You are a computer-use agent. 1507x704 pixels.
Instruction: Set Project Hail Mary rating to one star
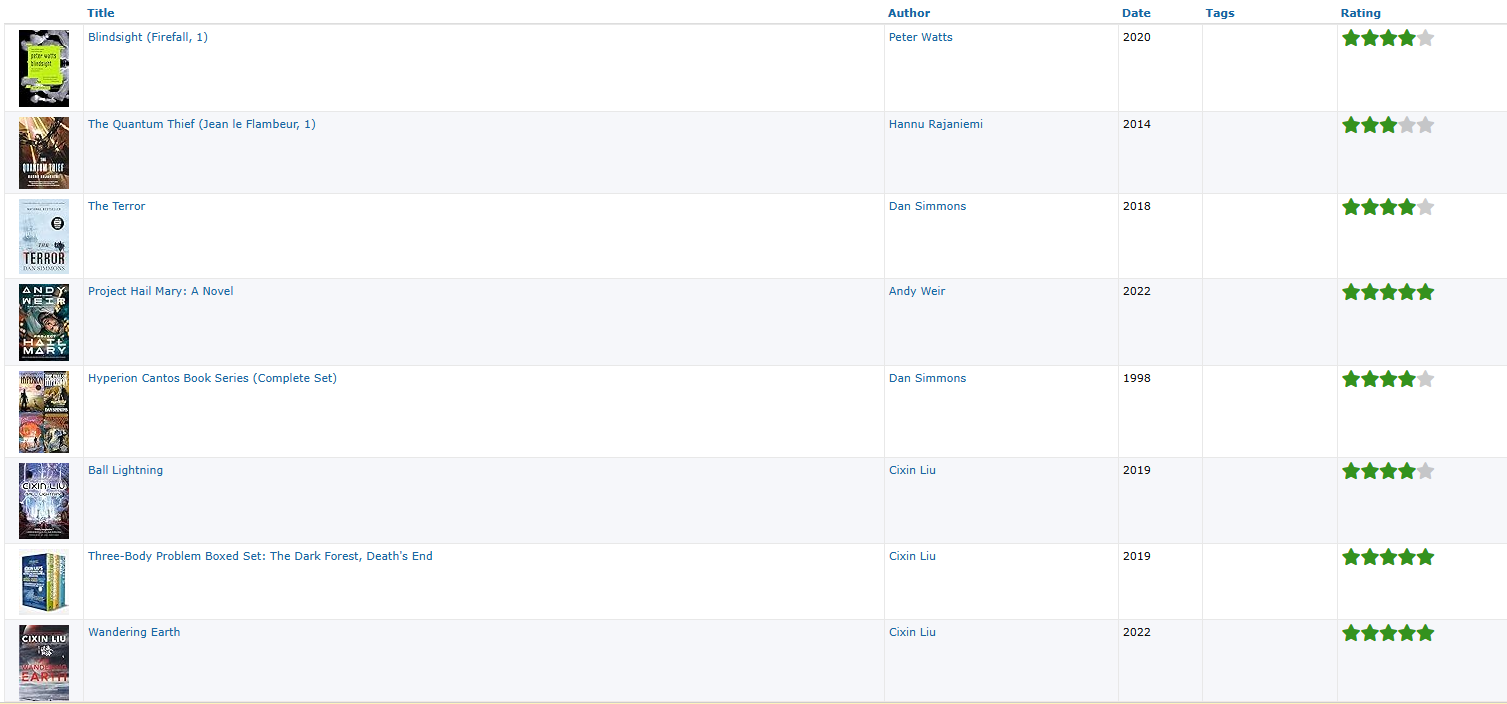[x=1351, y=292]
